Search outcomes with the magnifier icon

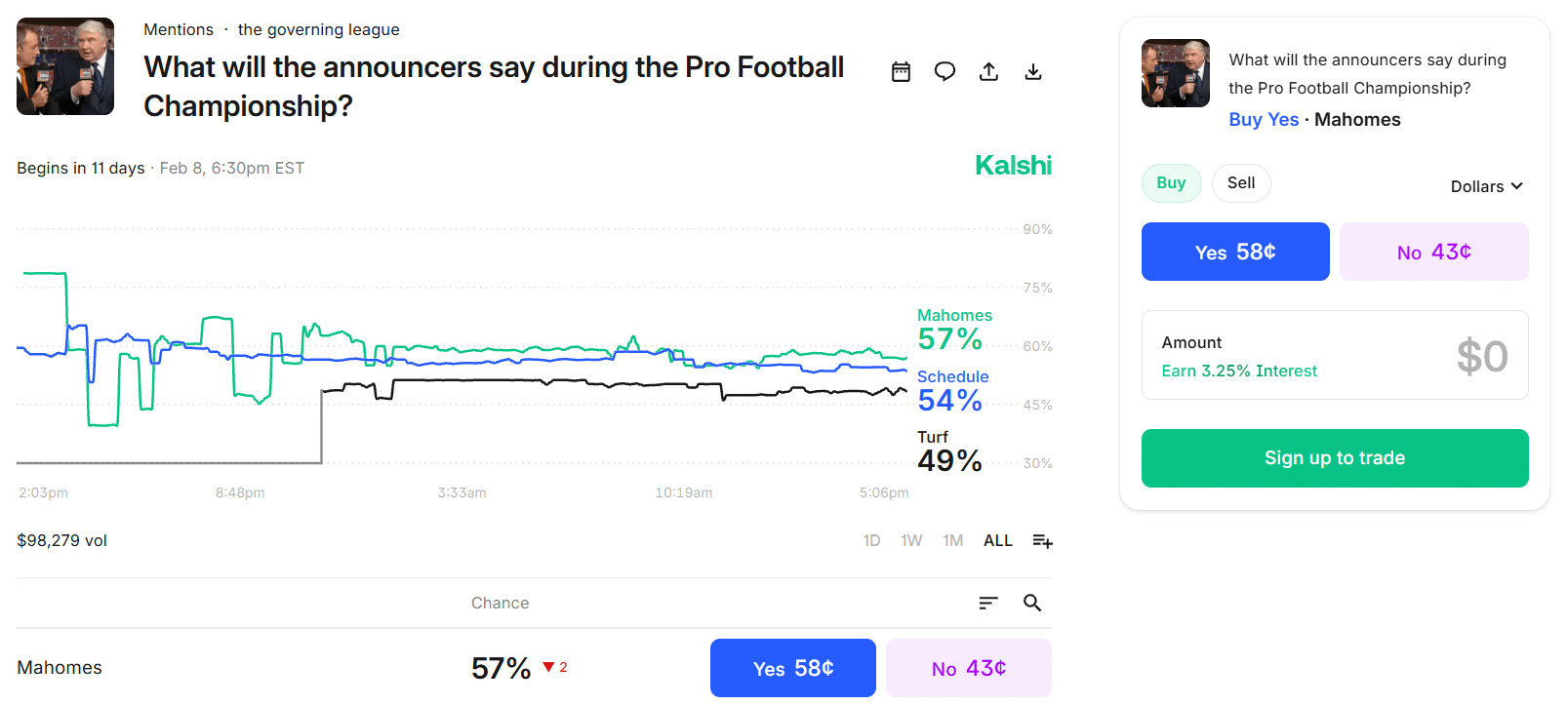(1032, 603)
